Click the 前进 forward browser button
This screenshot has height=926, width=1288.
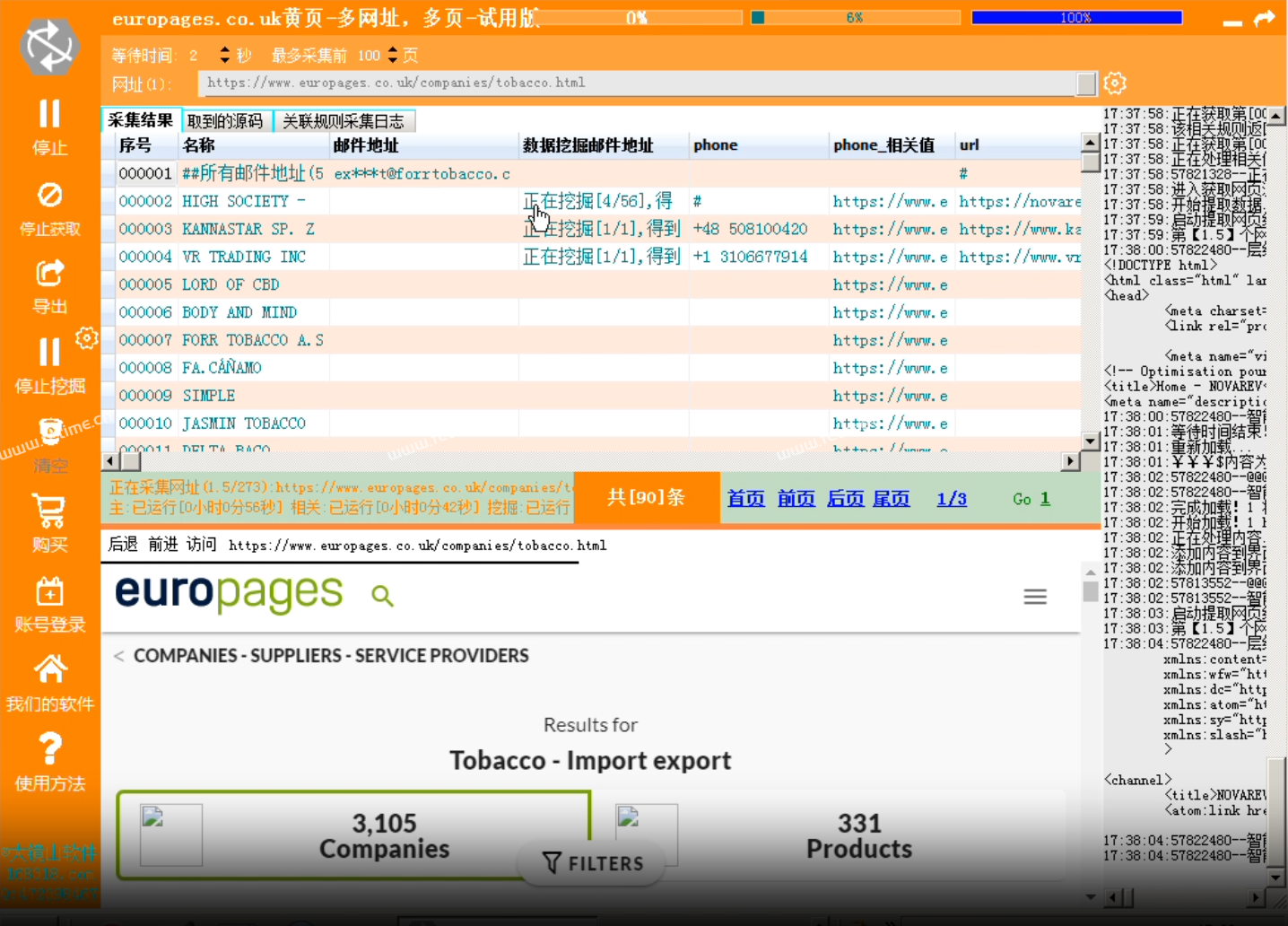pos(162,544)
